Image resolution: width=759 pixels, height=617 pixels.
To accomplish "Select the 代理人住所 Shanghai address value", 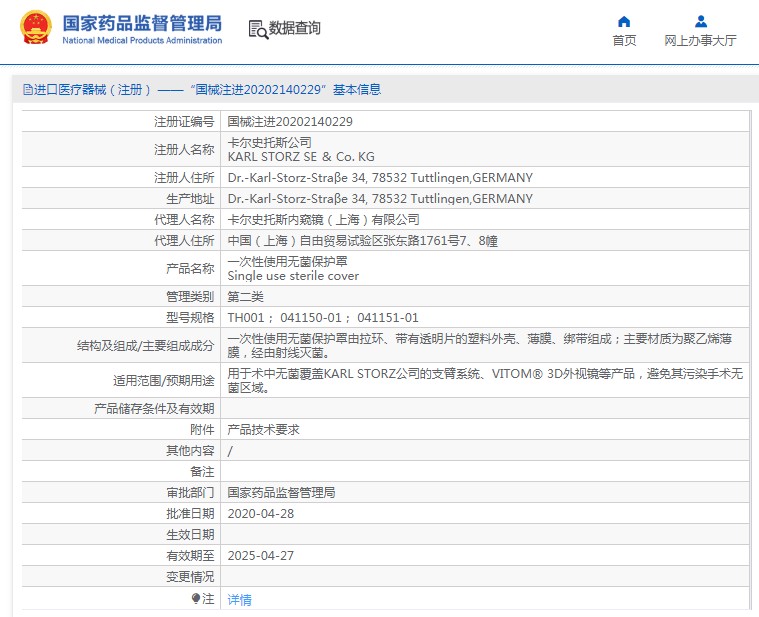I will (363, 241).
